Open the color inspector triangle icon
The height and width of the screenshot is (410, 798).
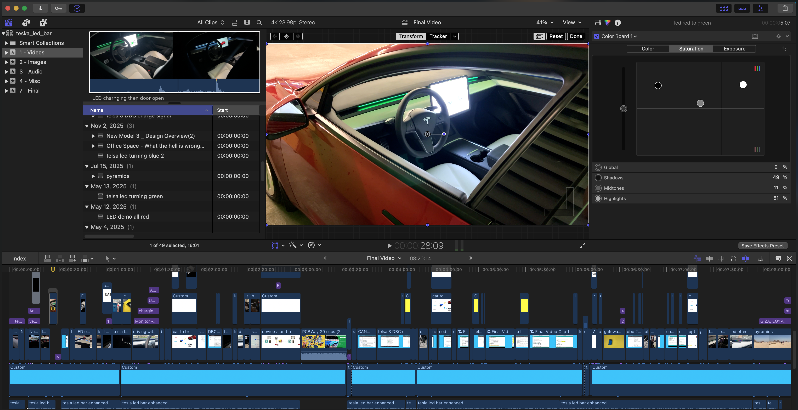[608, 22]
